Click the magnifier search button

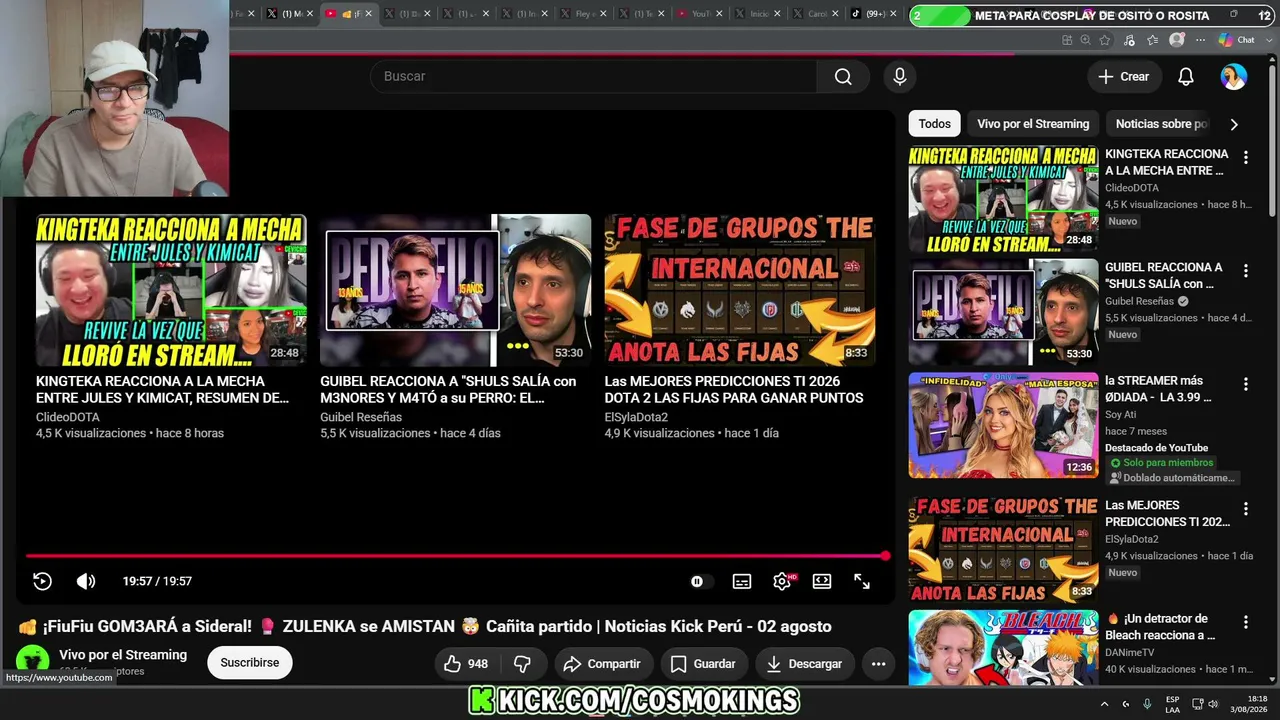[843, 77]
